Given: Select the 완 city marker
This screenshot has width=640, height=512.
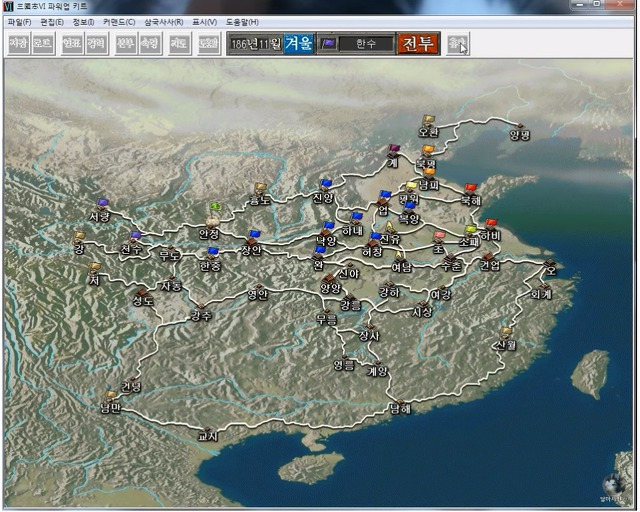Looking at the screenshot, I should 319,260.
